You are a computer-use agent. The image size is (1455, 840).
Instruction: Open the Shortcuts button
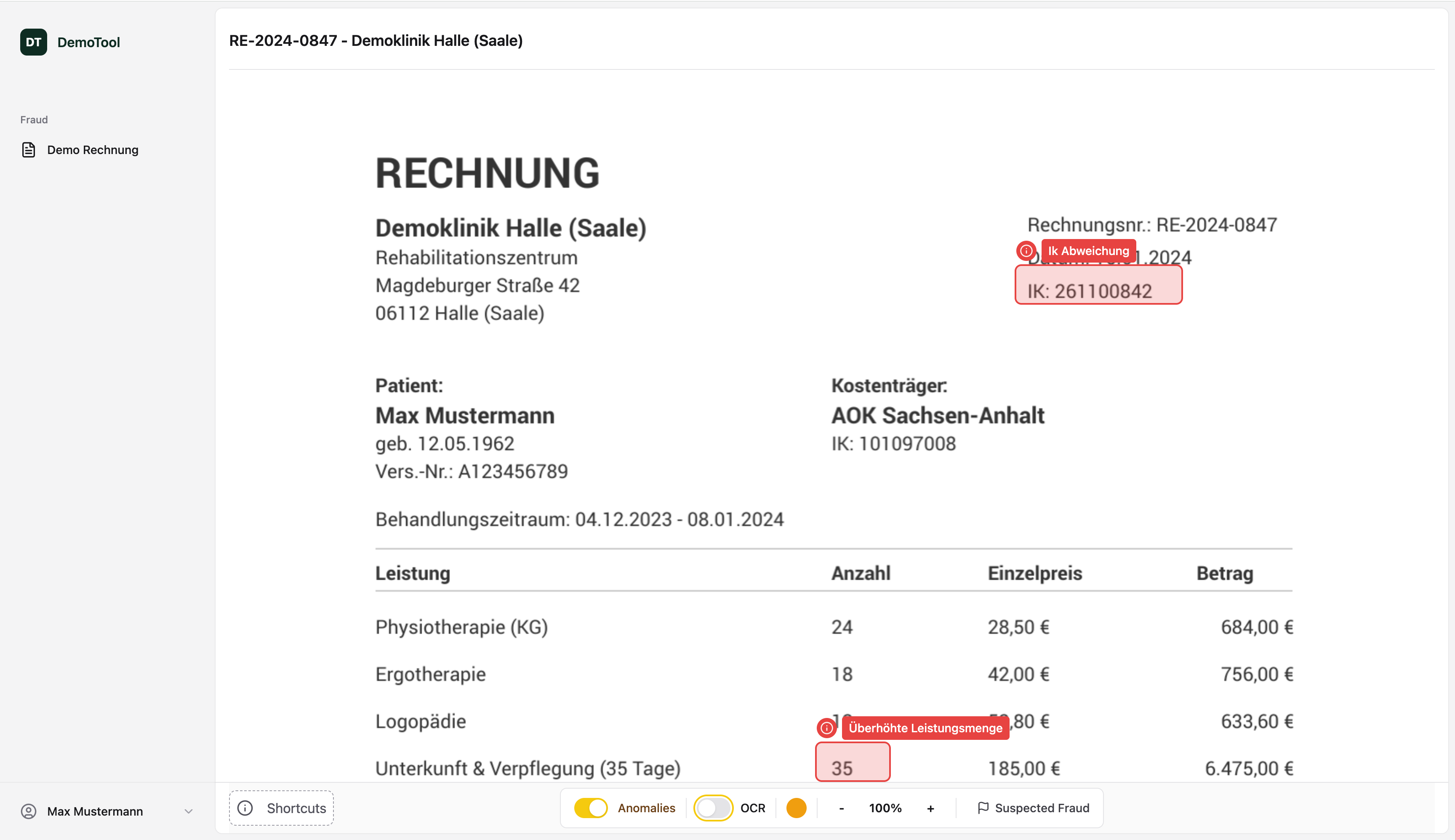tap(282, 808)
